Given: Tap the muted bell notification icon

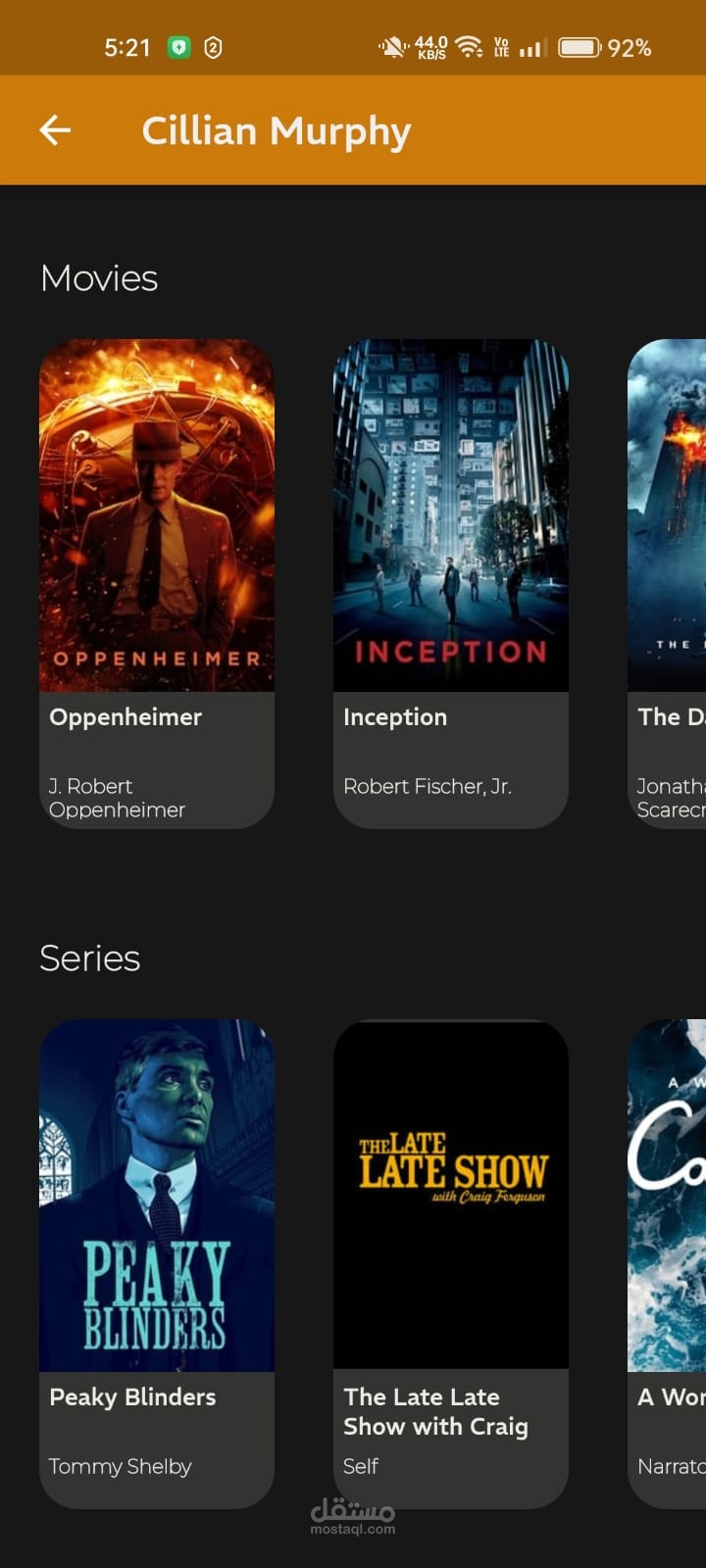Looking at the screenshot, I should (x=393, y=47).
